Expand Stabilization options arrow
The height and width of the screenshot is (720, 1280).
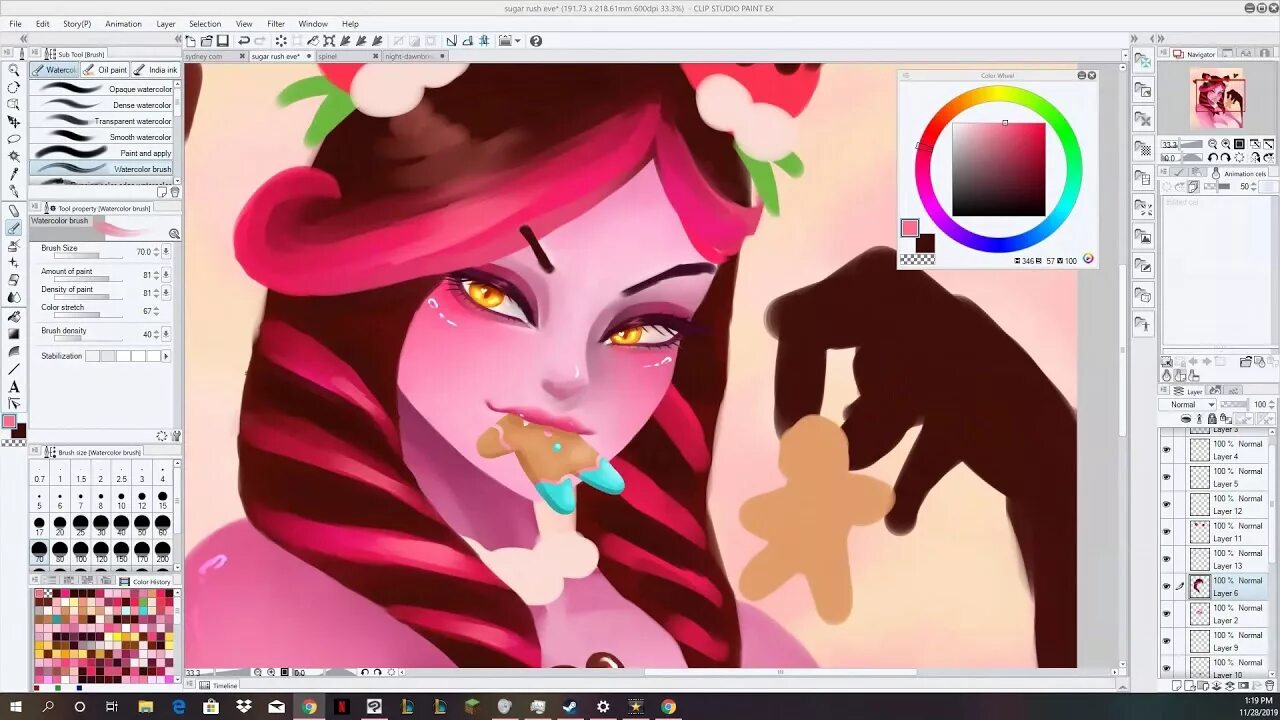[166, 356]
